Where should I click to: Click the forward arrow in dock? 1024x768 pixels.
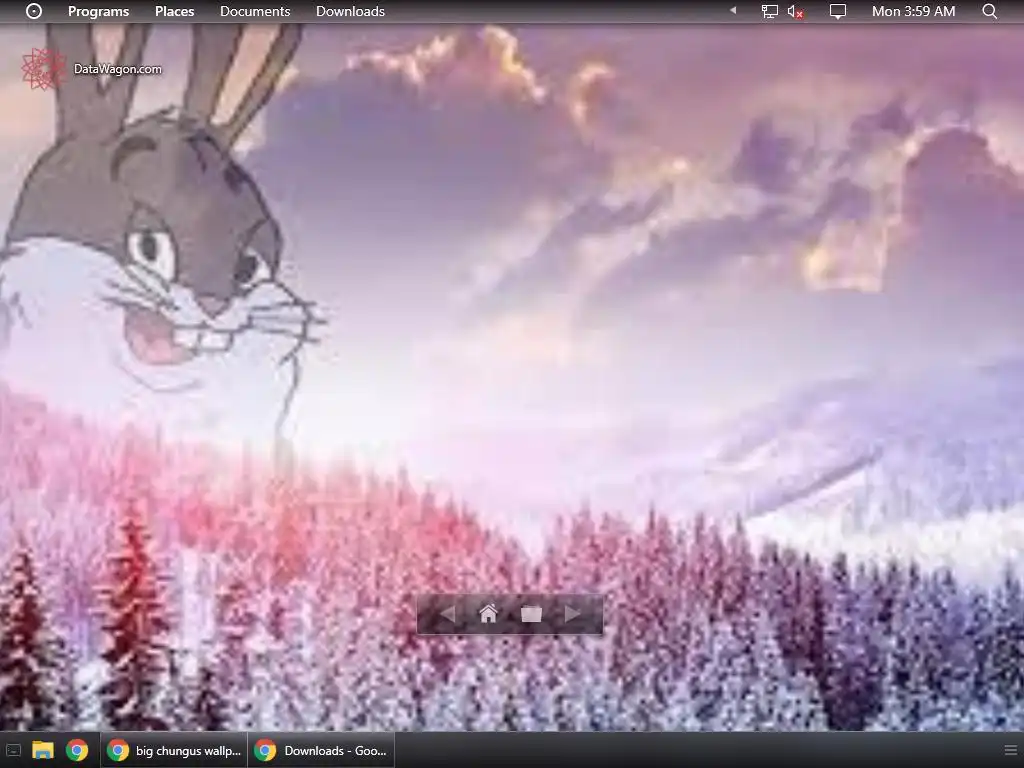coord(572,614)
